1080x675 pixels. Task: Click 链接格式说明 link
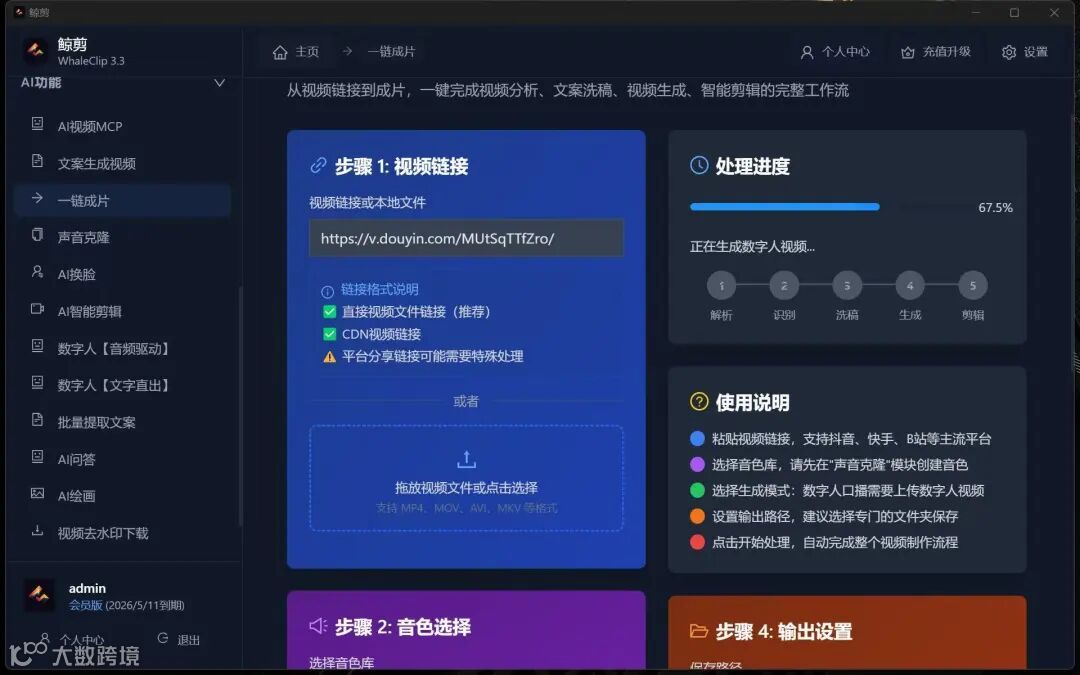coord(380,289)
